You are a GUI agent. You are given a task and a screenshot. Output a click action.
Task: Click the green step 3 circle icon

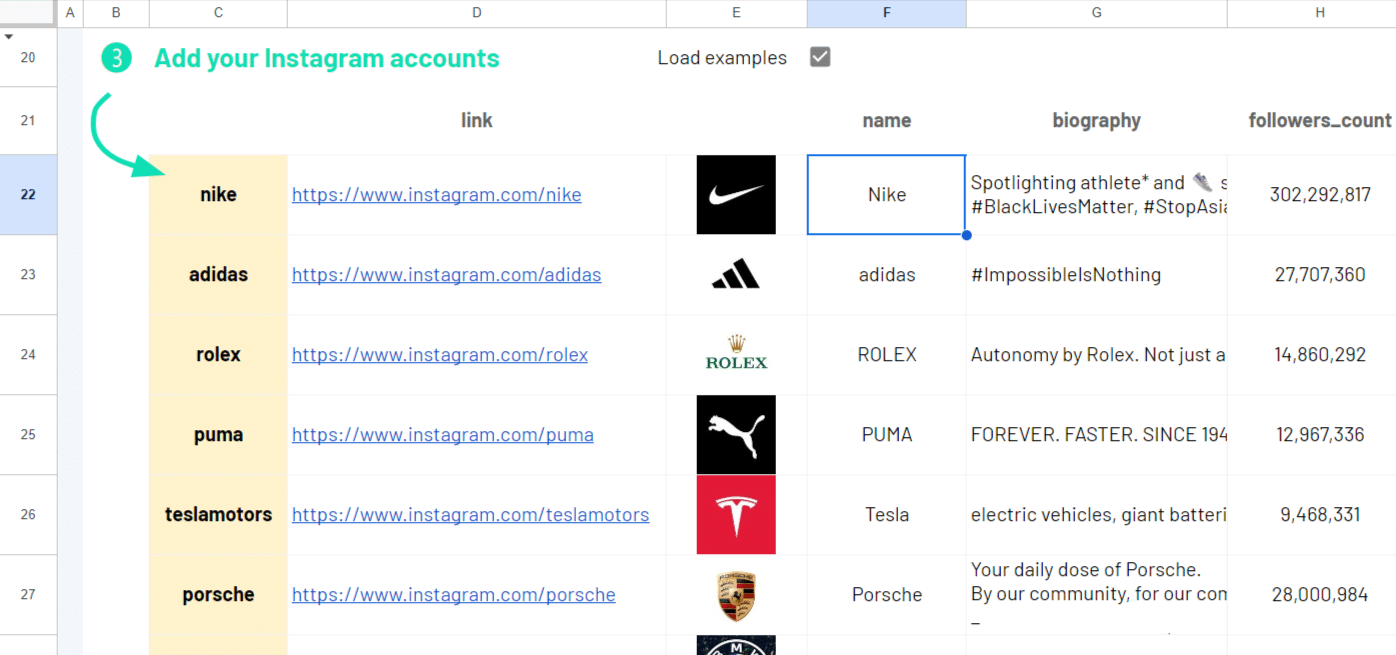click(x=116, y=58)
